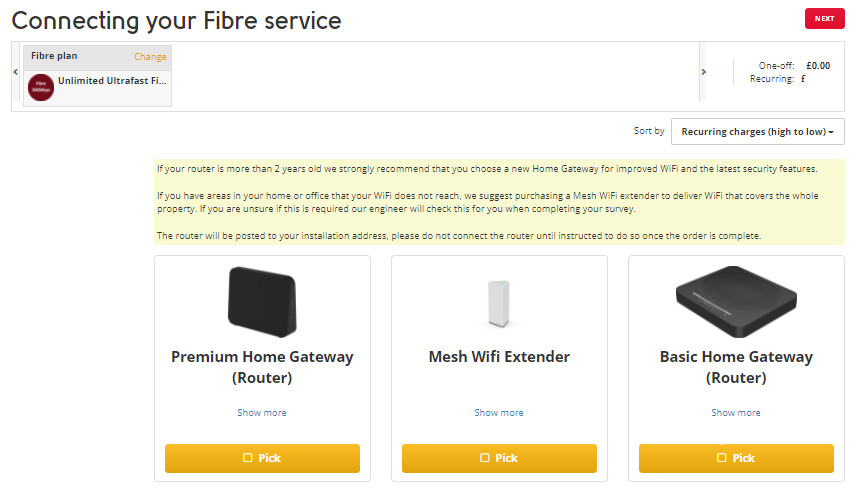The image size is (858, 489).
Task: Click the Mesh Wifi Extender product image
Action: click(499, 302)
